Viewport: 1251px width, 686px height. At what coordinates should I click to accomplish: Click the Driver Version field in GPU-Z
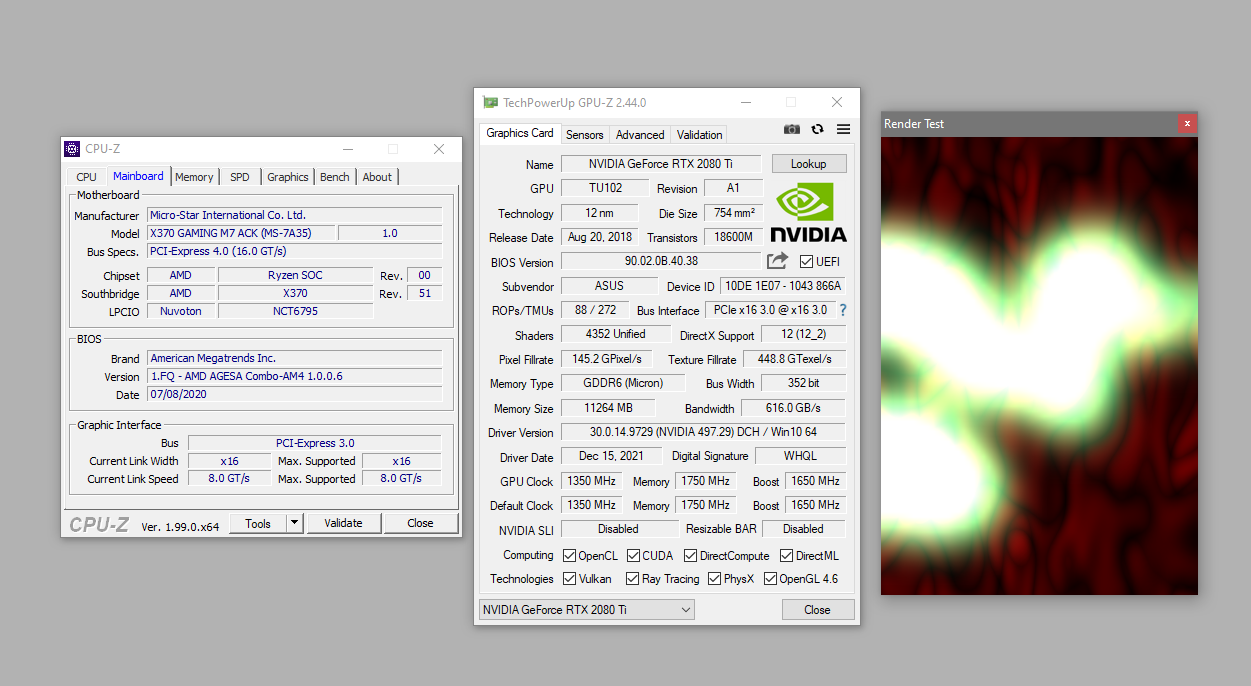click(703, 432)
